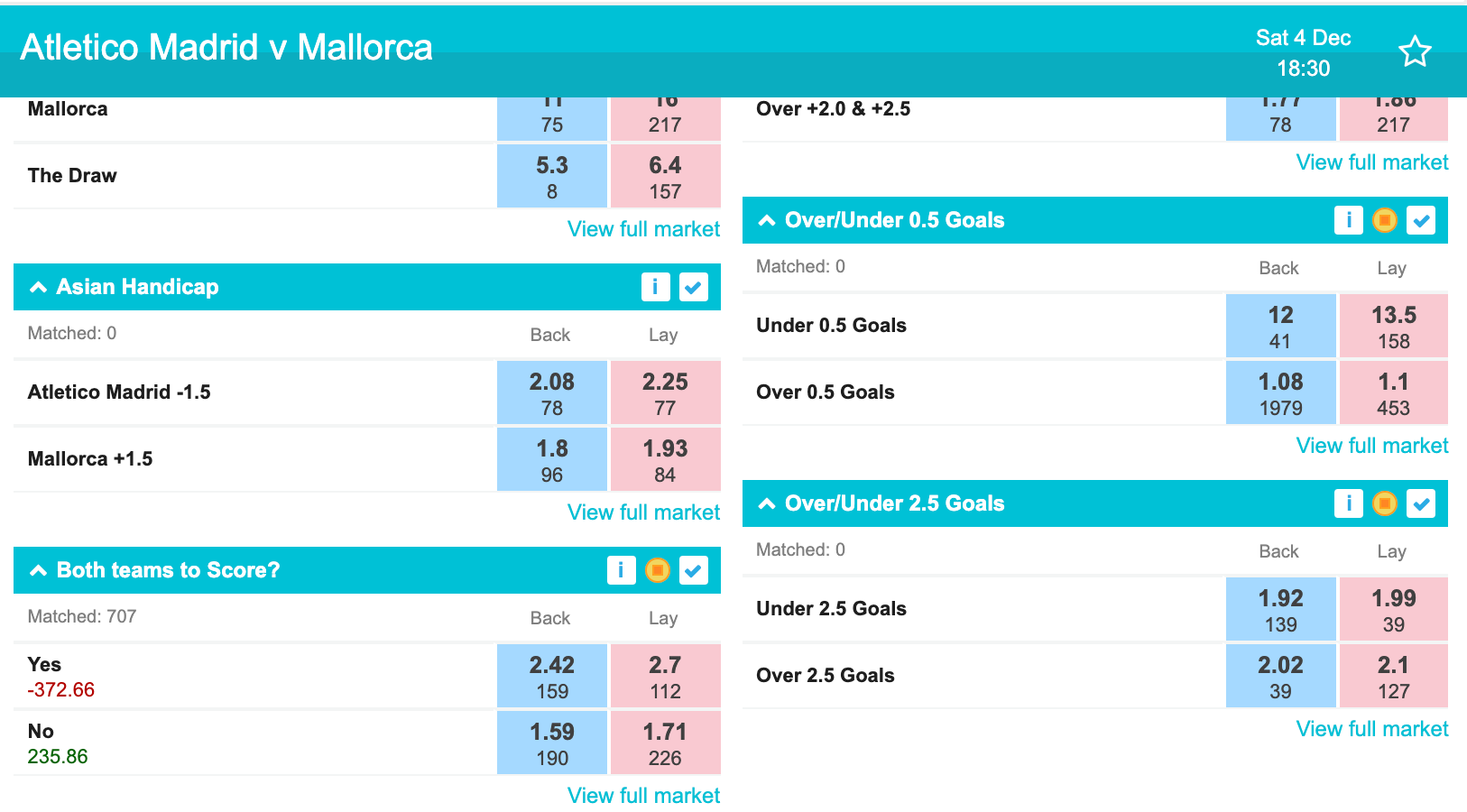Click the favourite star icon for this match
The height and width of the screenshot is (812, 1467).
coord(1415,51)
